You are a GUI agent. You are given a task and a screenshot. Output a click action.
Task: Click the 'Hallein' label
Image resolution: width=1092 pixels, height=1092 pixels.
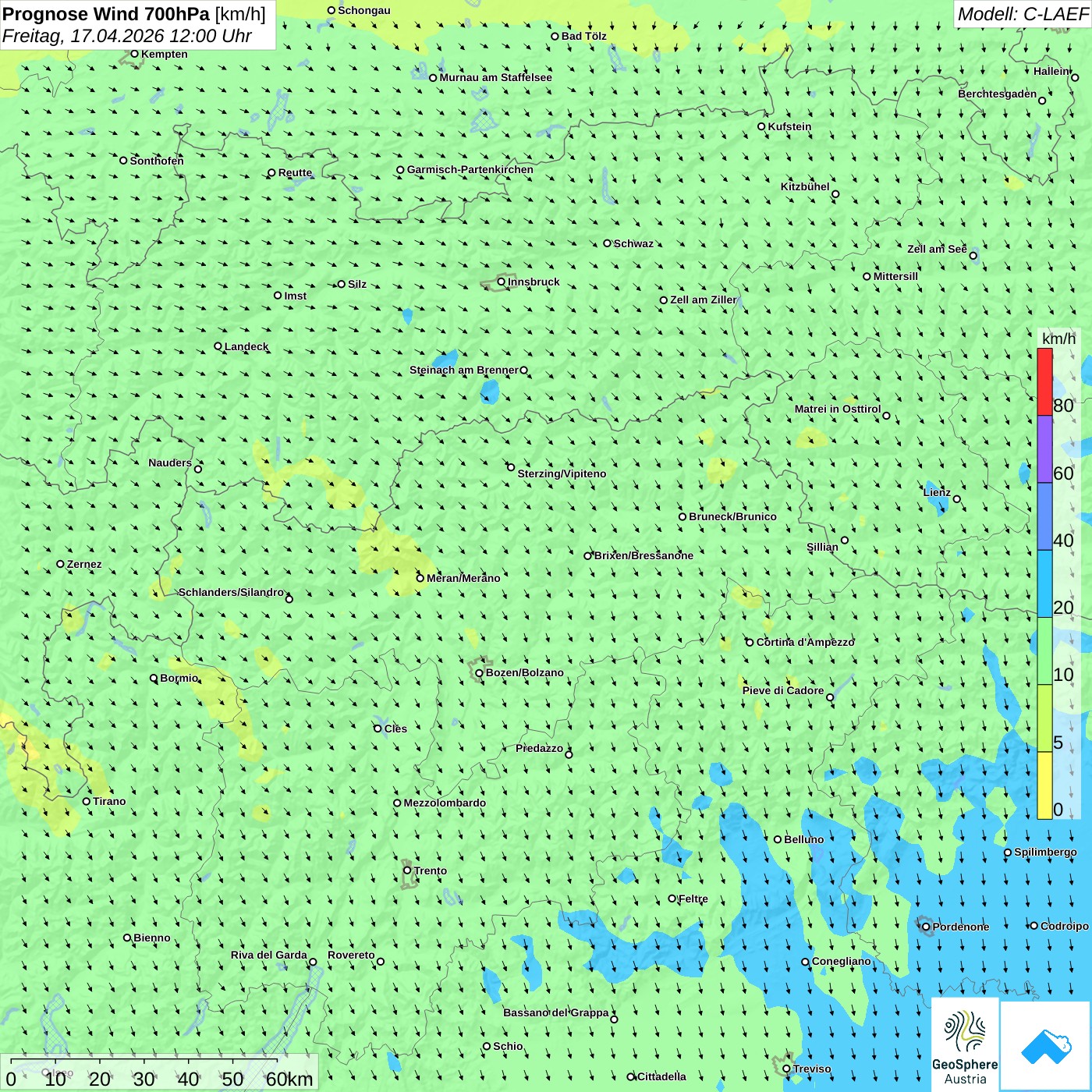[x=1052, y=71]
